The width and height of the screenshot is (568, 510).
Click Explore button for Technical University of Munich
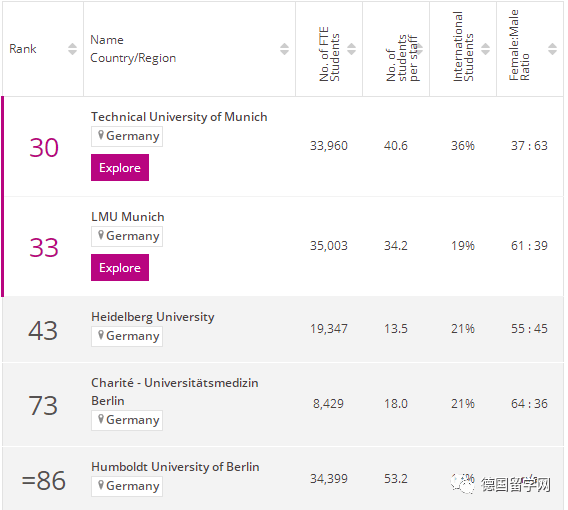[120, 167]
